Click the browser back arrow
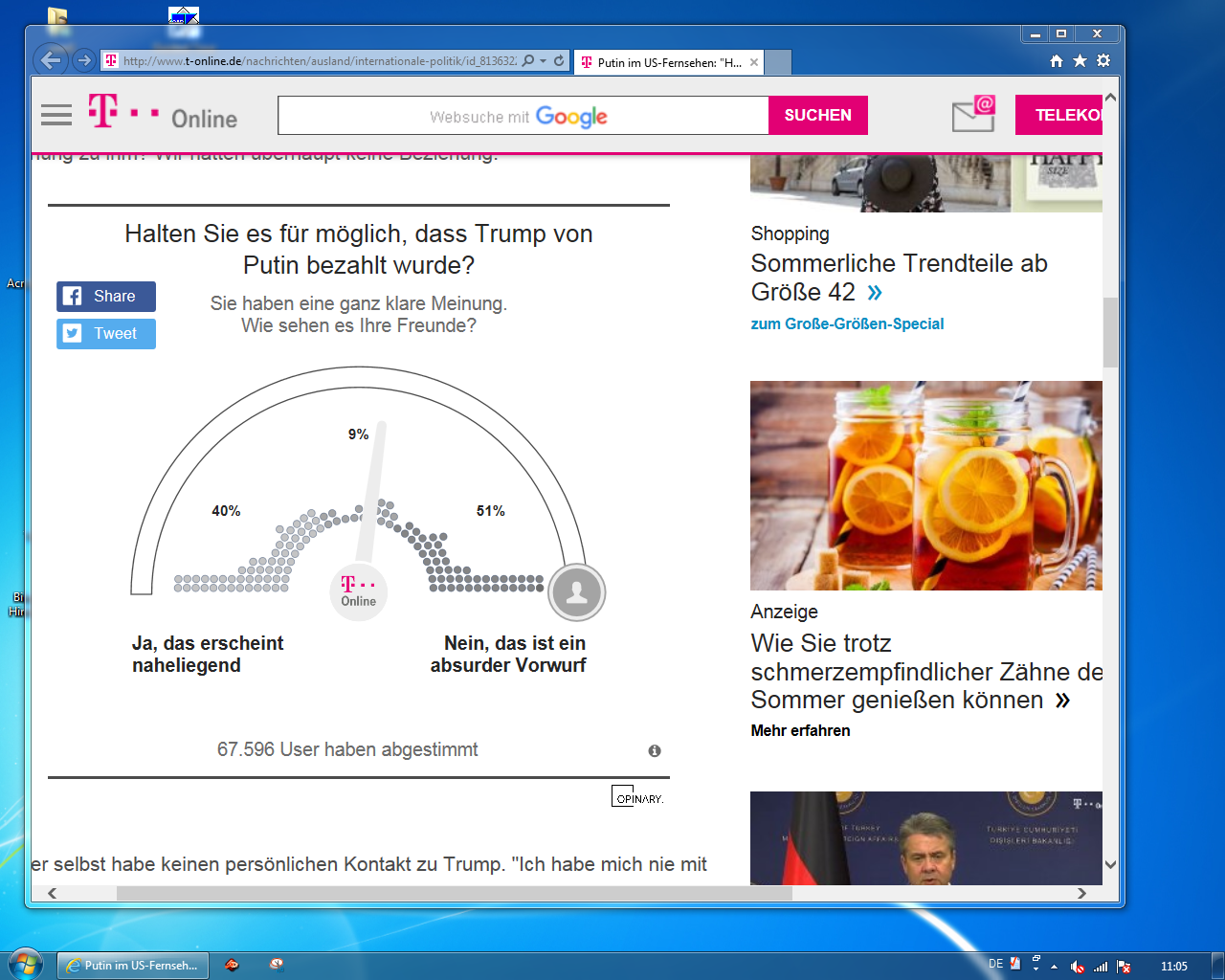 (x=51, y=60)
